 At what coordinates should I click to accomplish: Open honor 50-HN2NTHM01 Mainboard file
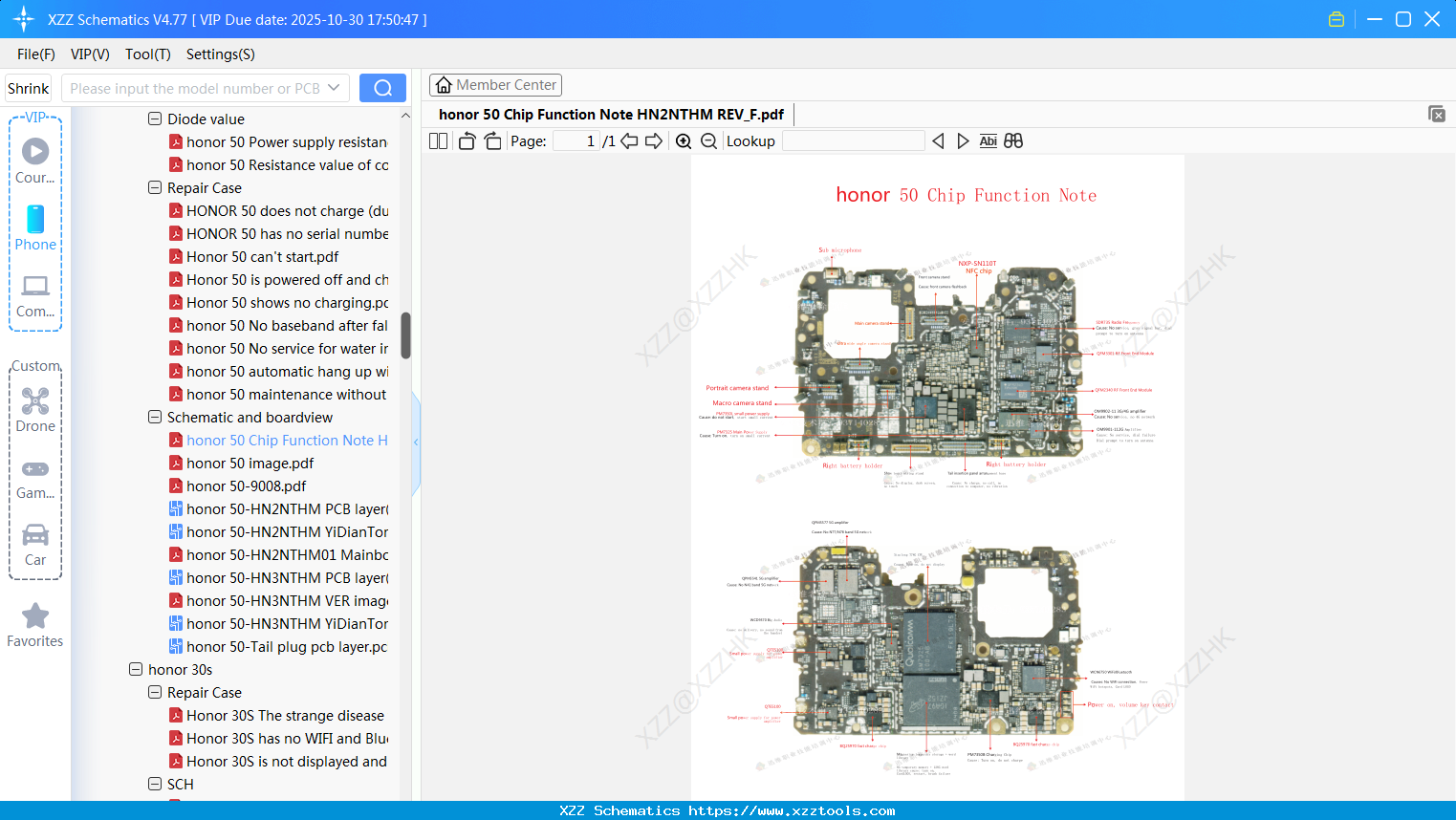click(278, 555)
